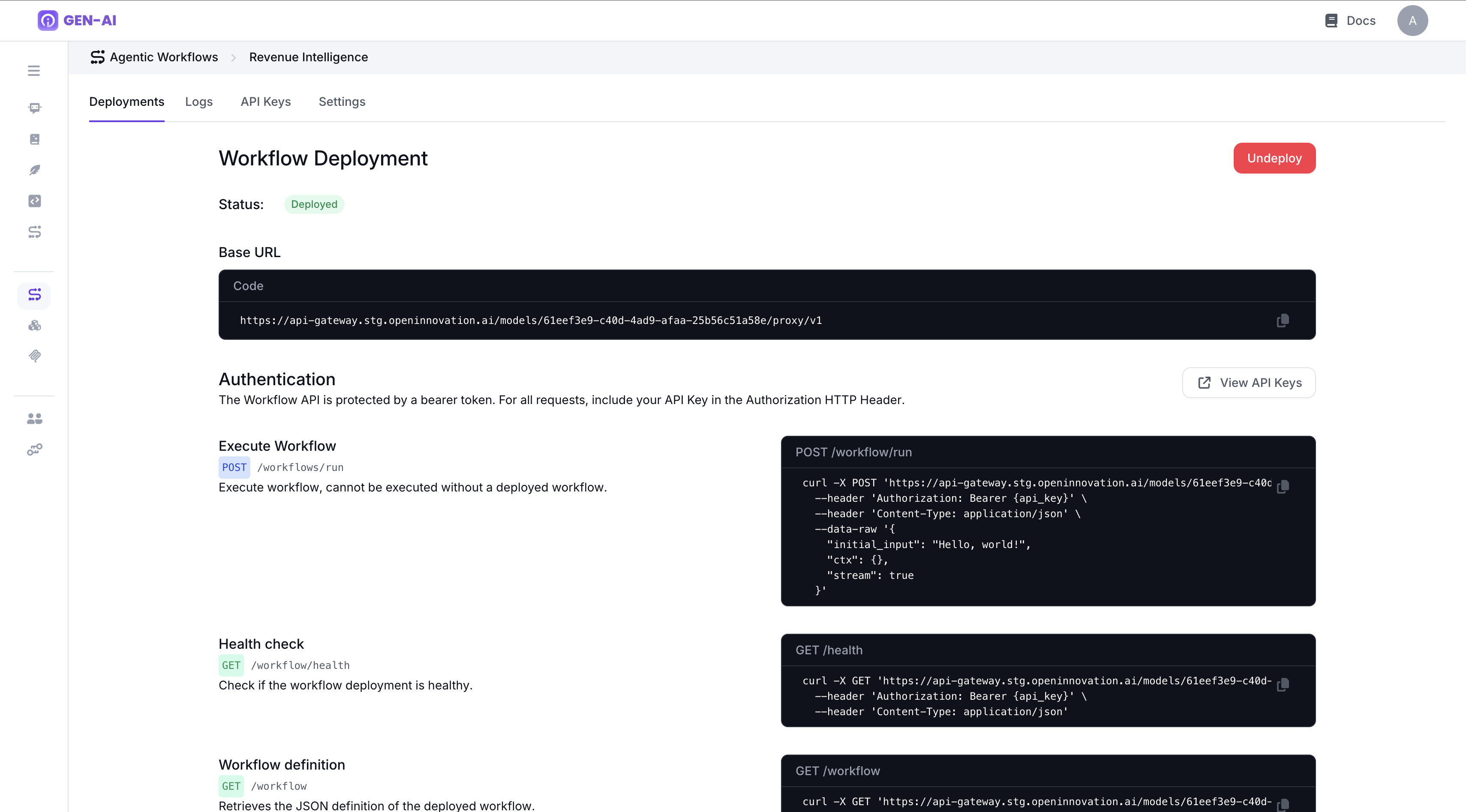The height and width of the screenshot is (812, 1466).
Task: Open the API Keys tab
Action: pyautogui.click(x=265, y=102)
